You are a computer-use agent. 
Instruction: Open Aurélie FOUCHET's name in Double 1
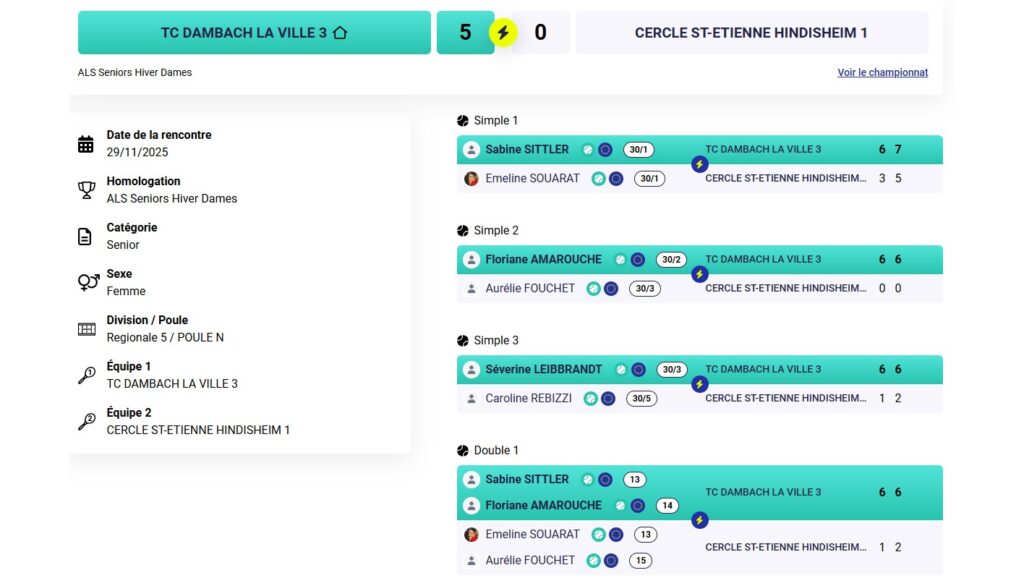click(530, 561)
